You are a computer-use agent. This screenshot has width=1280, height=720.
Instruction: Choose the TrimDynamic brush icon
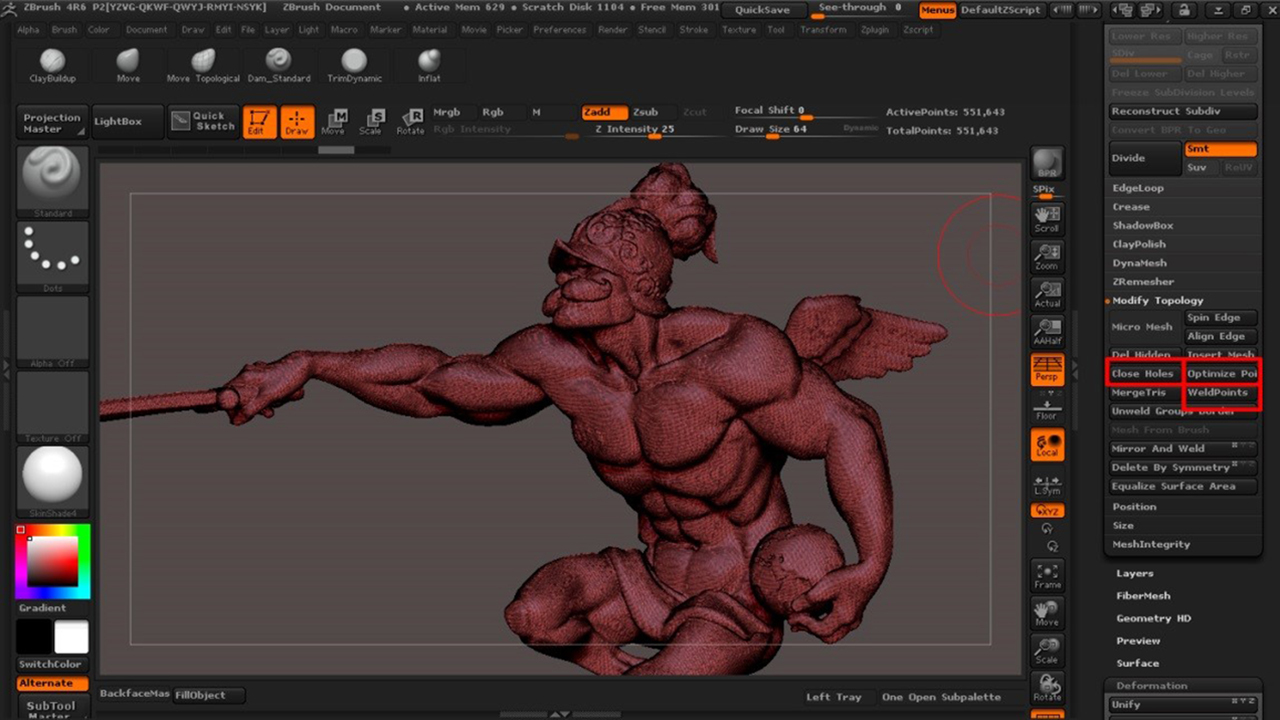point(354,64)
